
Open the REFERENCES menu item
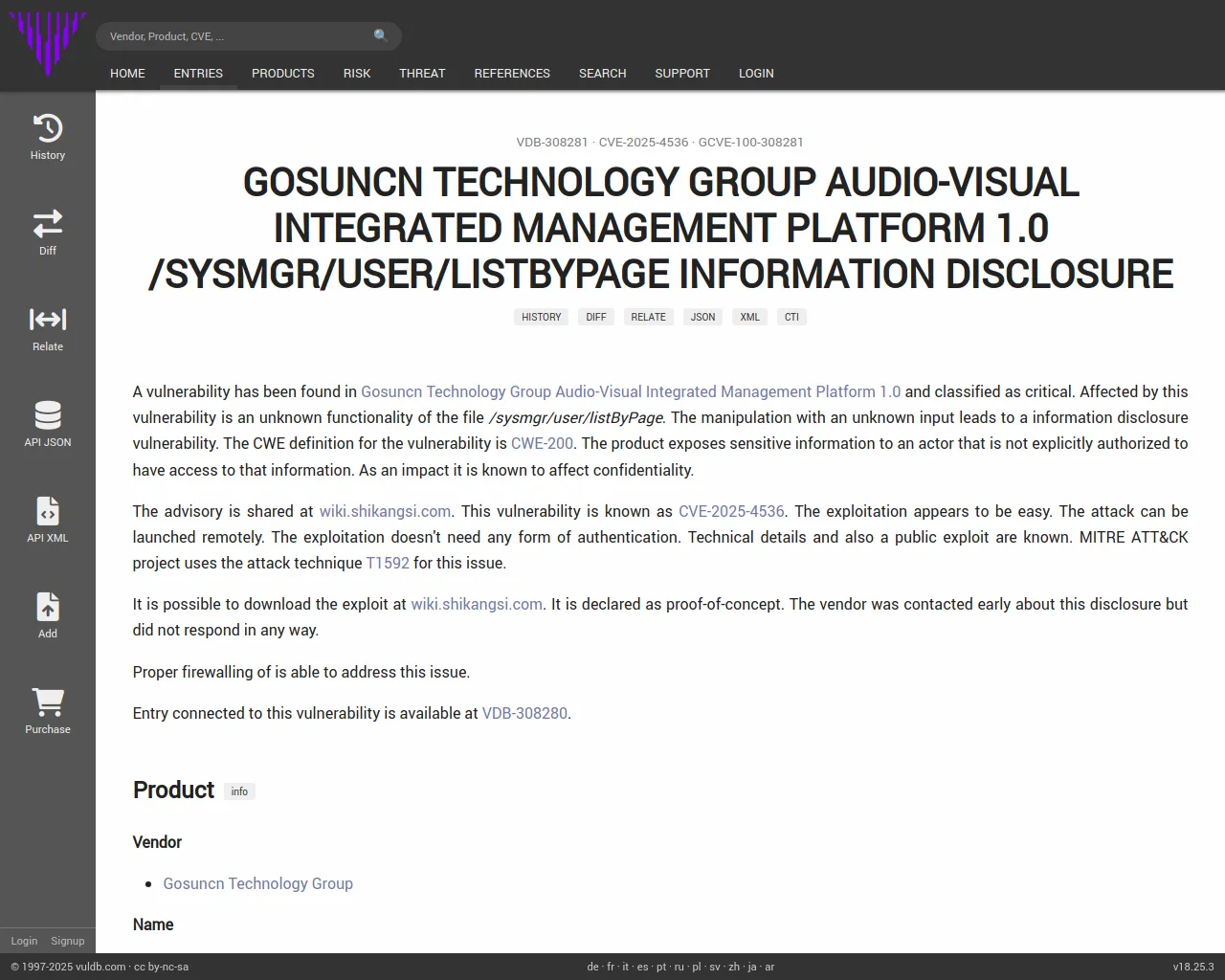click(512, 74)
